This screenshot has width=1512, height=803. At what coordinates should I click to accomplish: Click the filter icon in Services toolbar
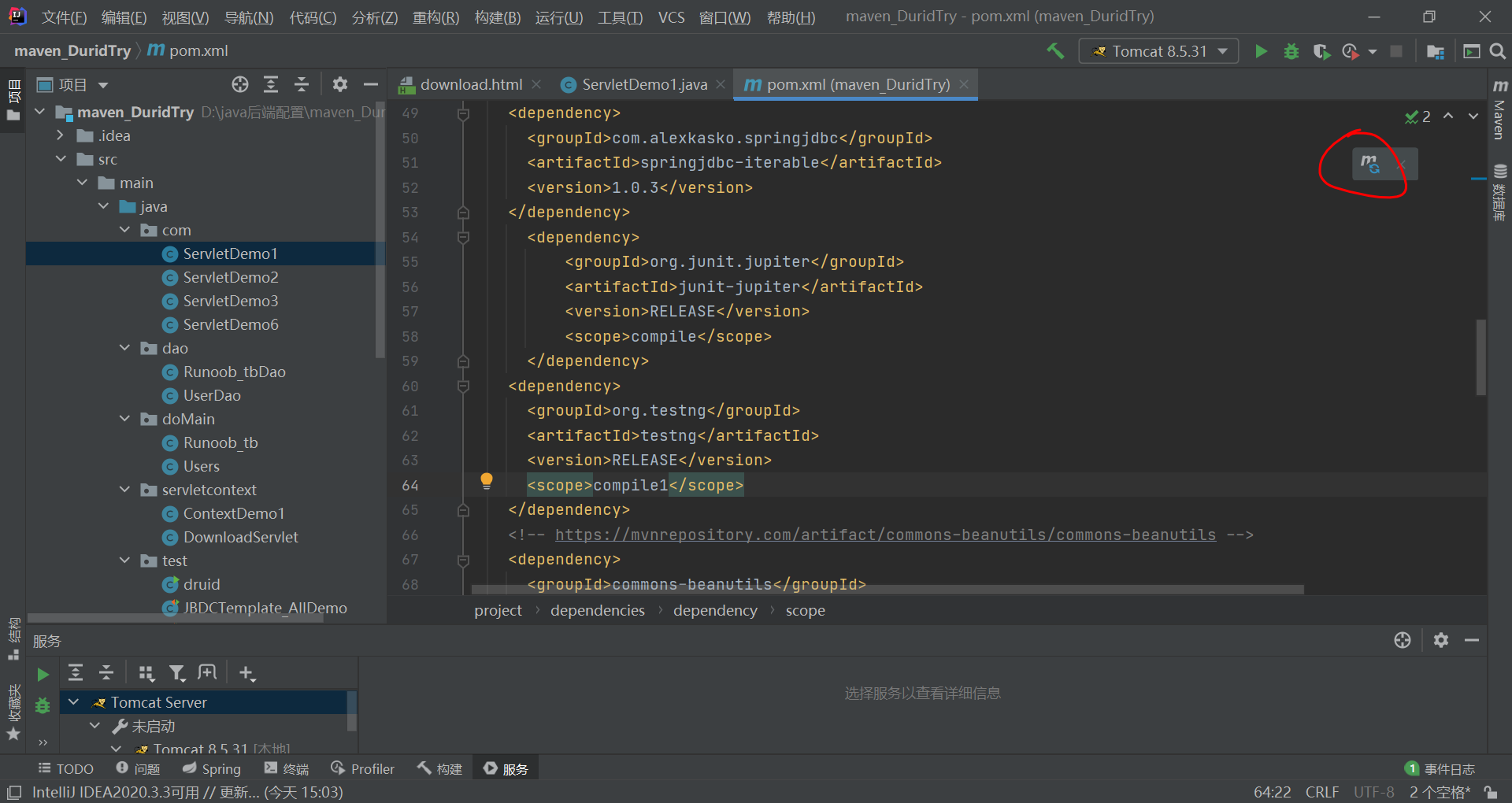(x=177, y=673)
